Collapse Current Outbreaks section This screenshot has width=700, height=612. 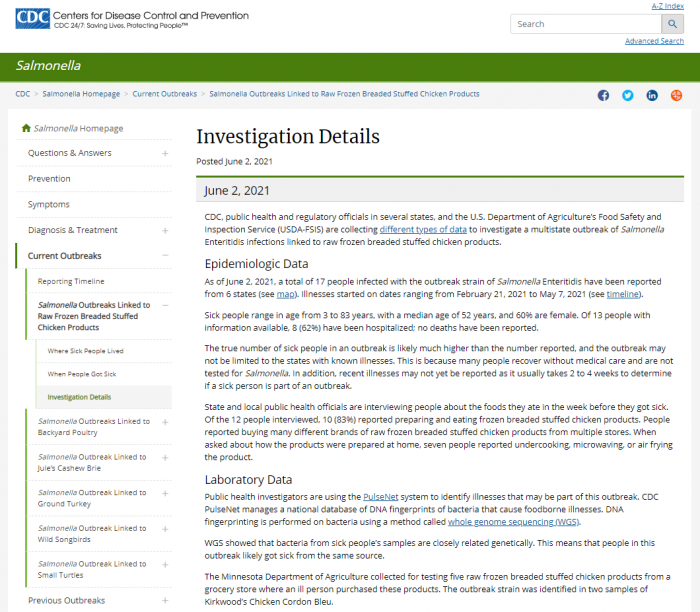tap(165, 255)
